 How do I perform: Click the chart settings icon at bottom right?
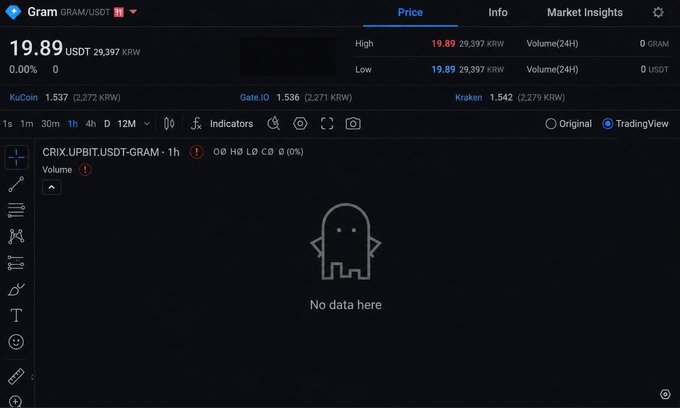coord(665,394)
